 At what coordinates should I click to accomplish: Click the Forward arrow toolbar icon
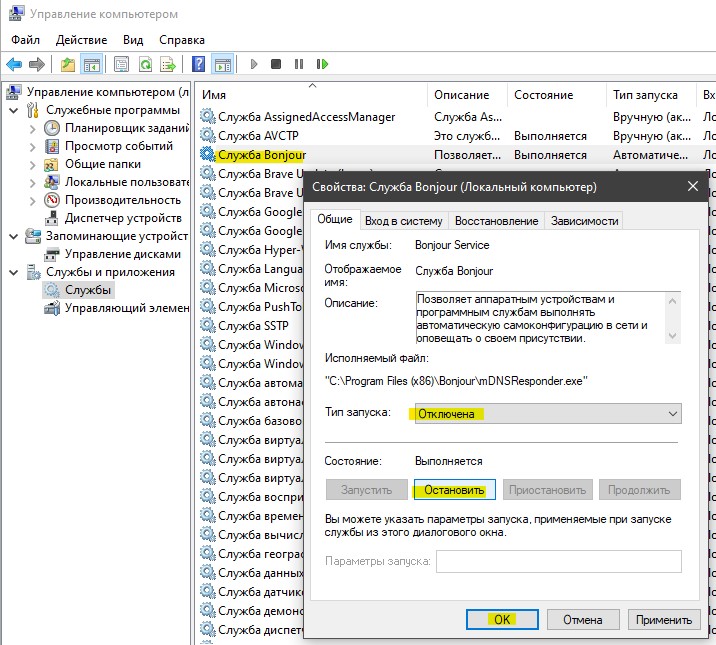[x=37, y=64]
